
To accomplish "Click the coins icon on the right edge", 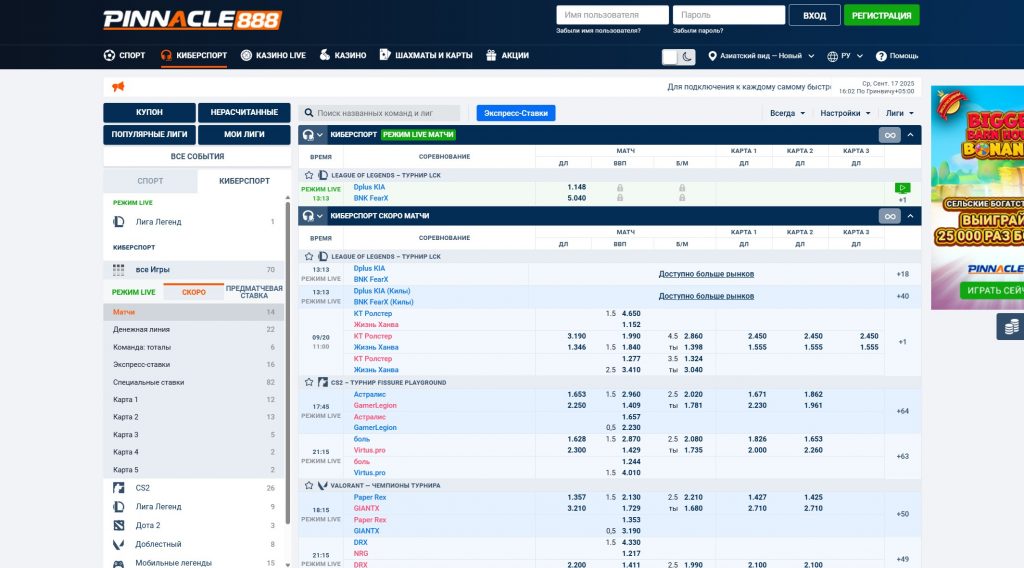I will pos(1012,327).
